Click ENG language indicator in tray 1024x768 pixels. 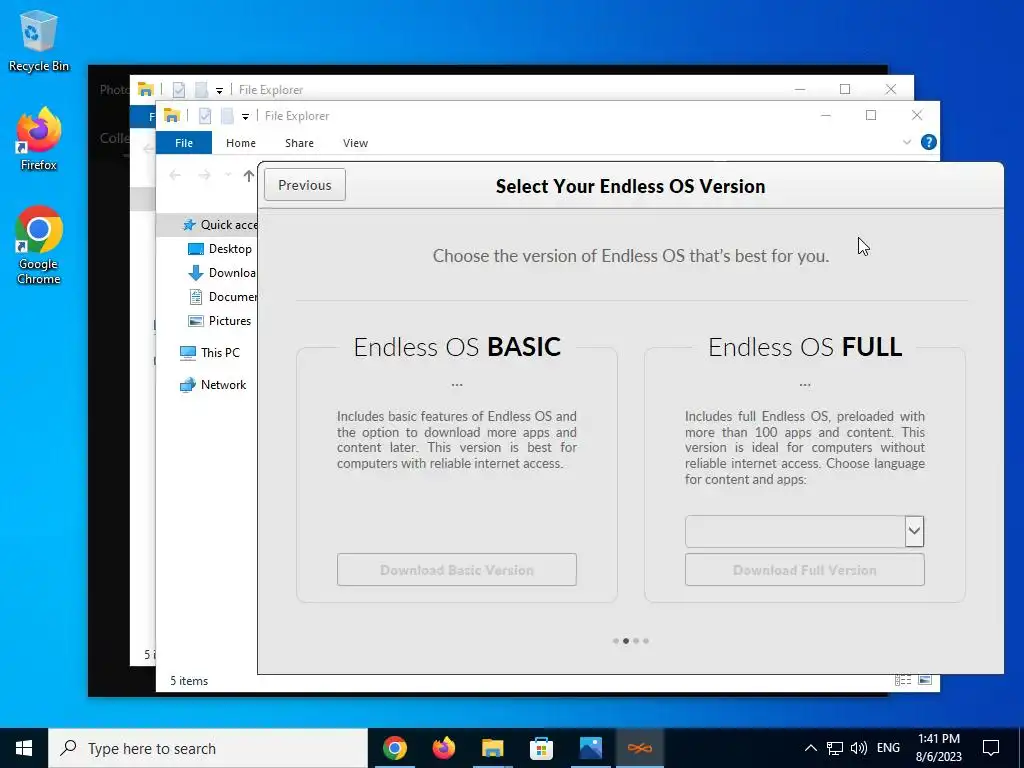888,748
